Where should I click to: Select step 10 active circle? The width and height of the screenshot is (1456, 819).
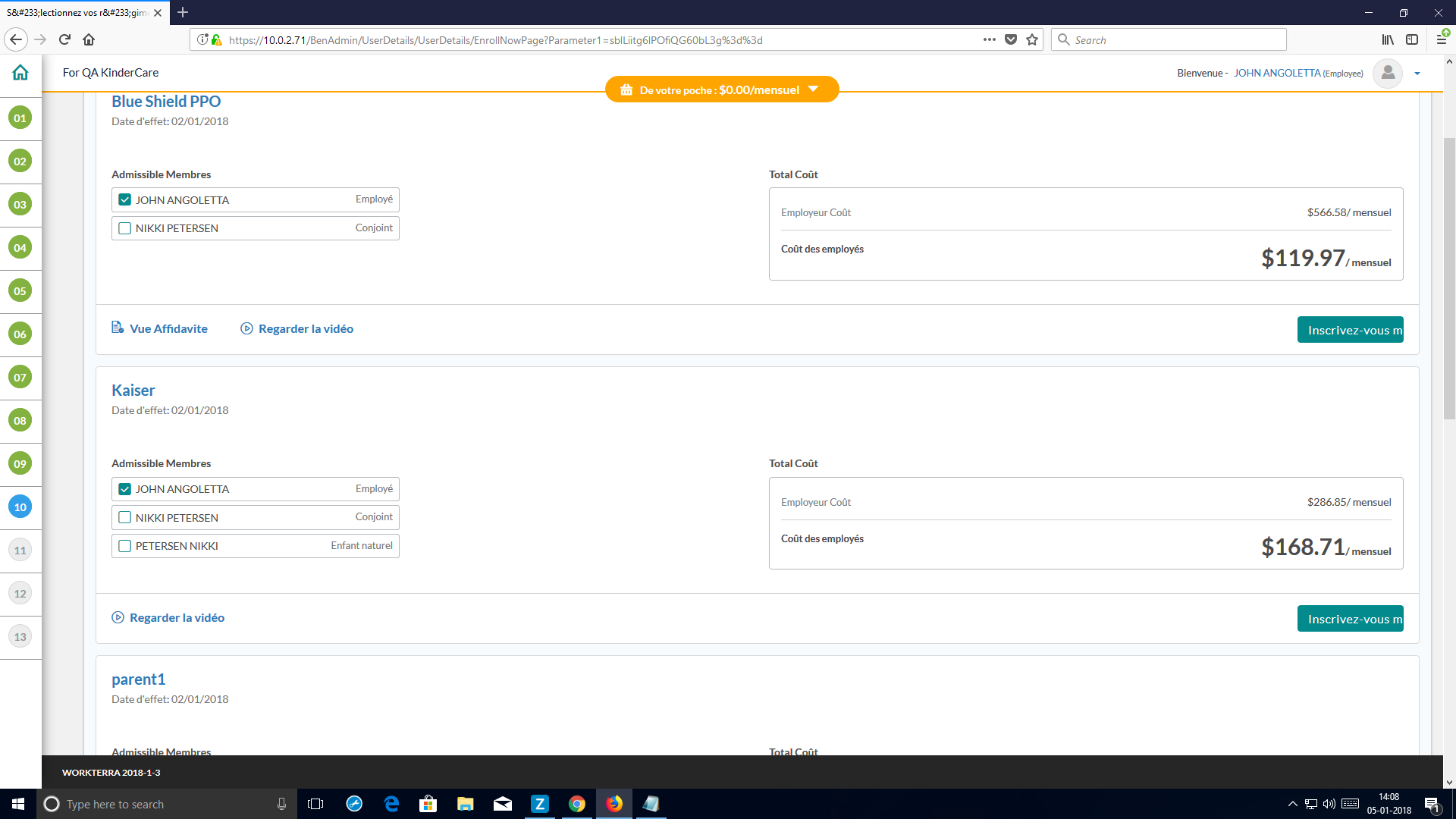[20, 507]
